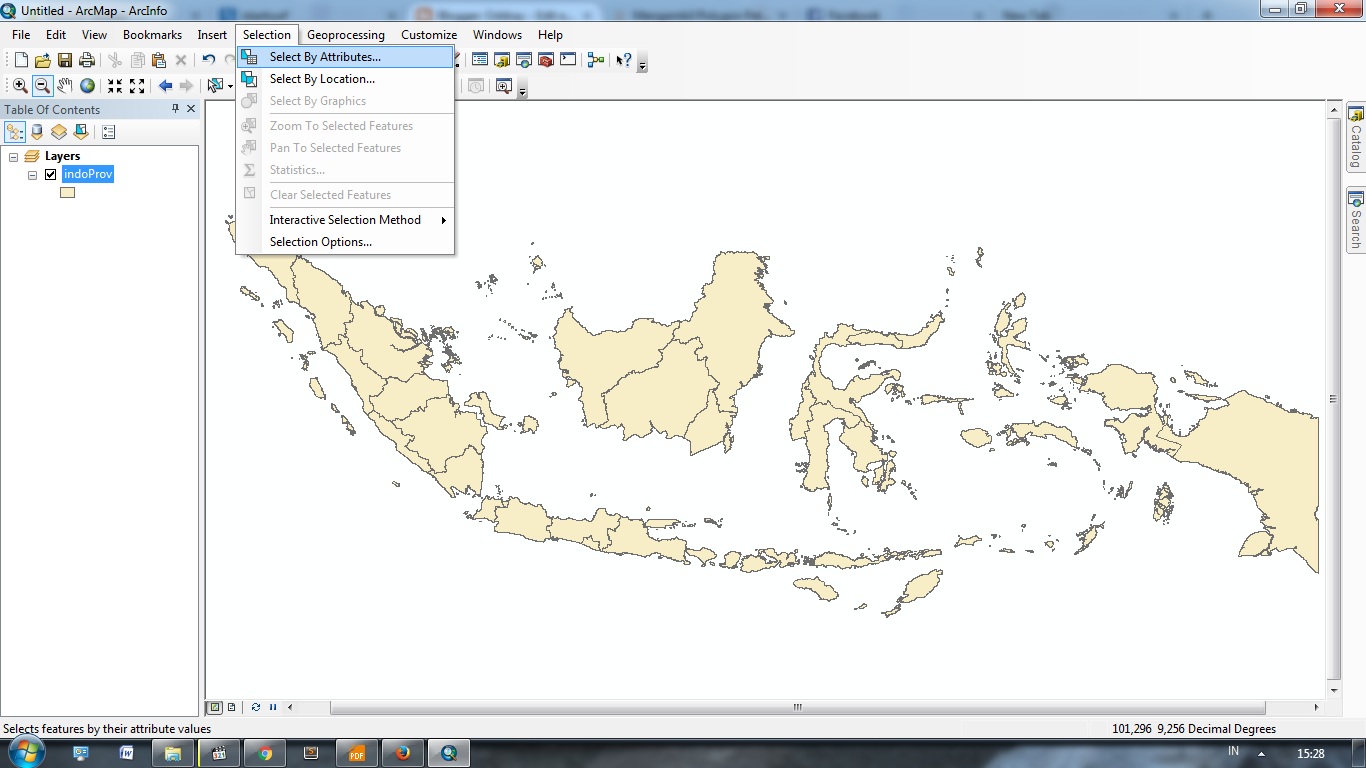Switch Table Of Contents to List By Drawing Order
The image size is (1366, 768).
[x=15, y=132]
